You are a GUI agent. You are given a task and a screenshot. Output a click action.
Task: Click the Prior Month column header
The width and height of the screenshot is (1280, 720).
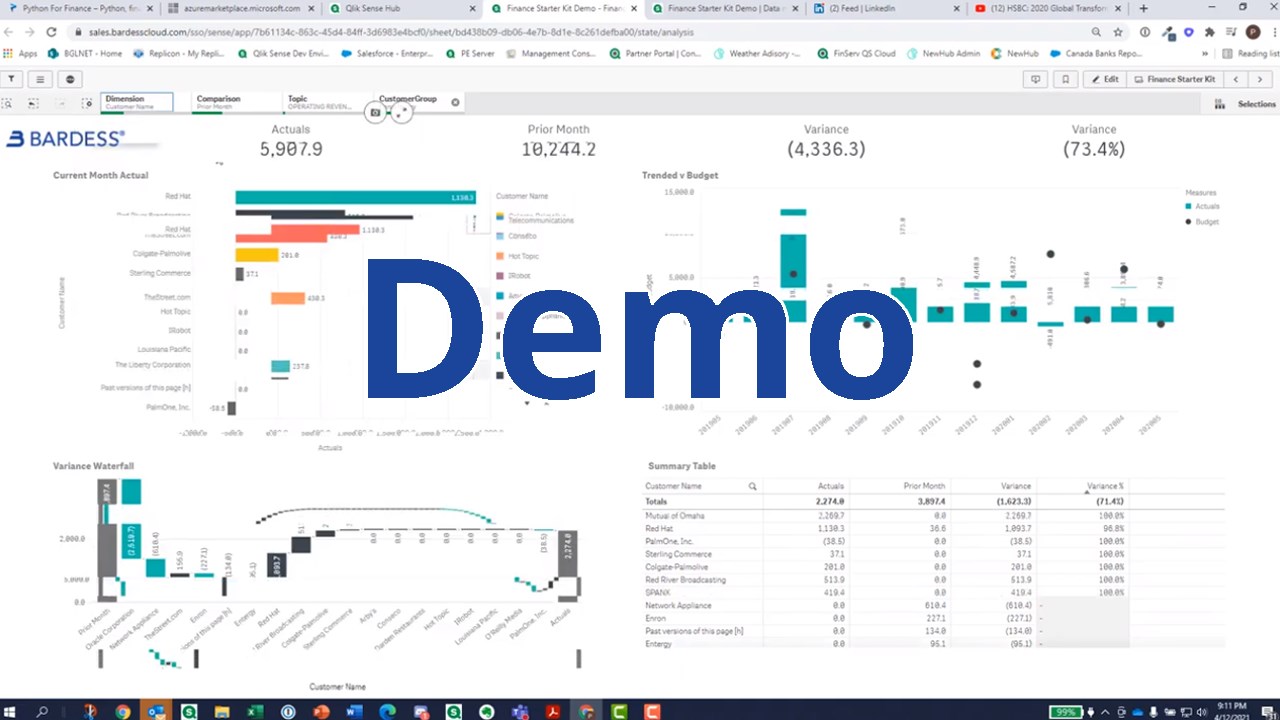click(x=922, y=486)
